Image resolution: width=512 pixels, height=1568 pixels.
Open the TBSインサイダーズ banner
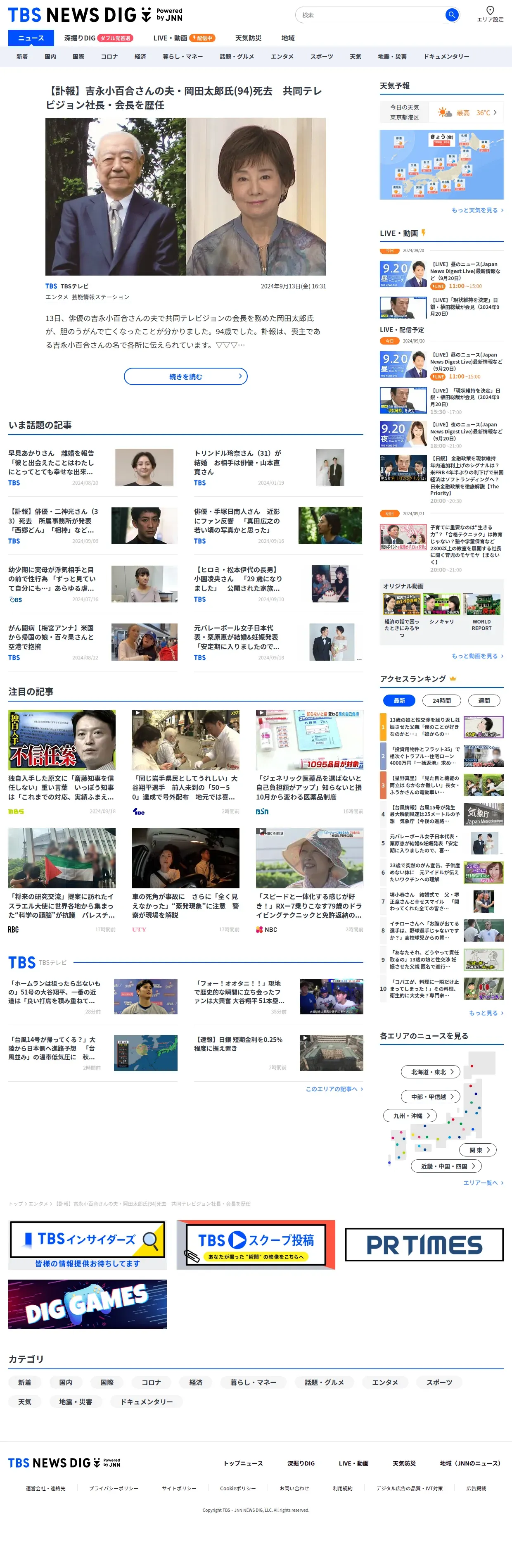point(87,1245)
